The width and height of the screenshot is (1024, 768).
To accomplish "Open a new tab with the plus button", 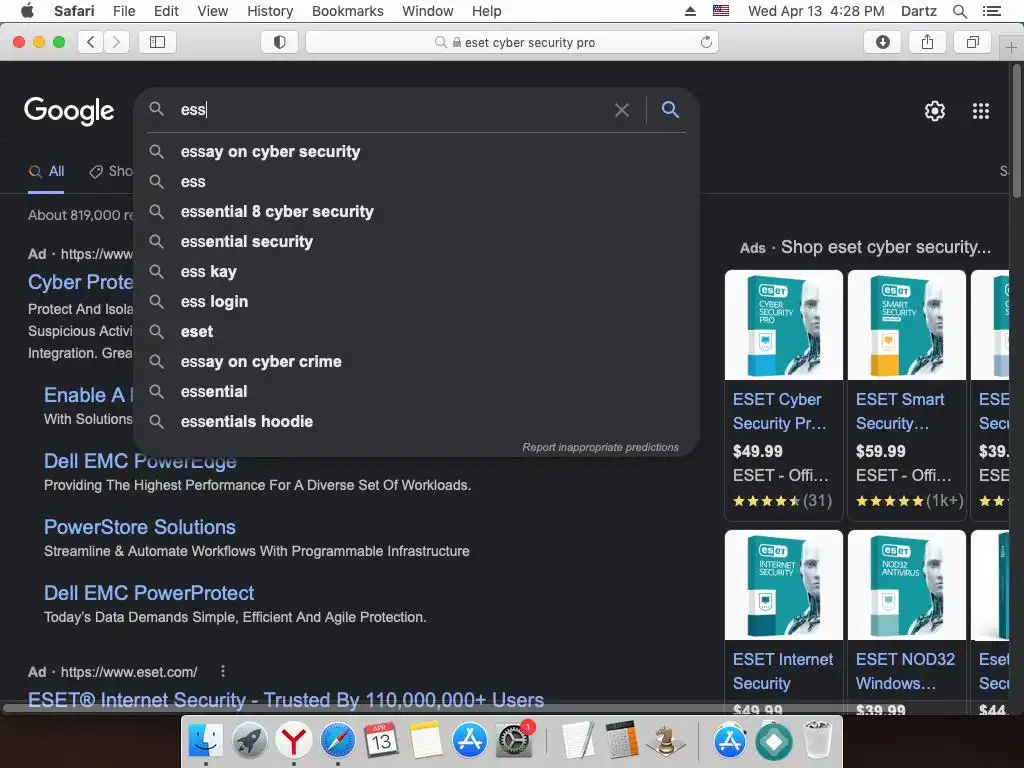I will (x=1011, y=47).
